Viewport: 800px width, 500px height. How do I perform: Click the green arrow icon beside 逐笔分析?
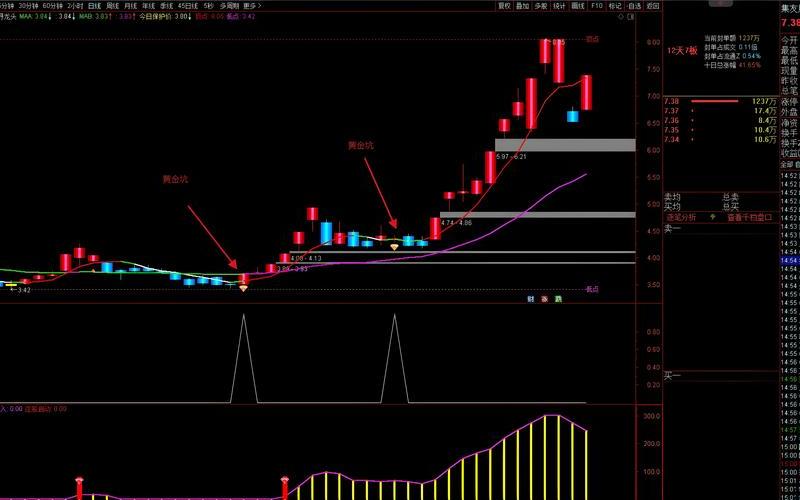(713, 217)
